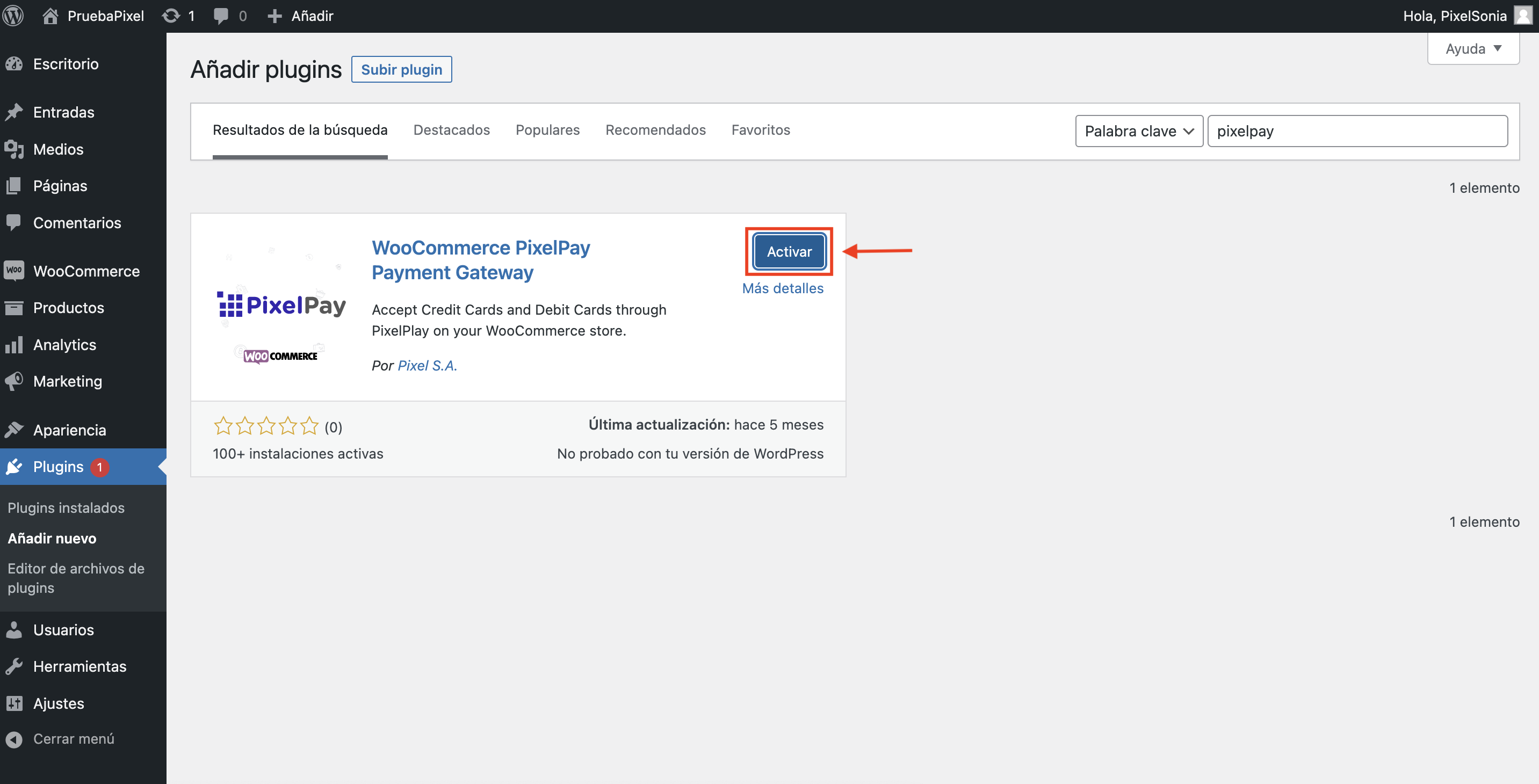Switch to the Populares tab
The image size is (1539, 784).
coord(547,130)
